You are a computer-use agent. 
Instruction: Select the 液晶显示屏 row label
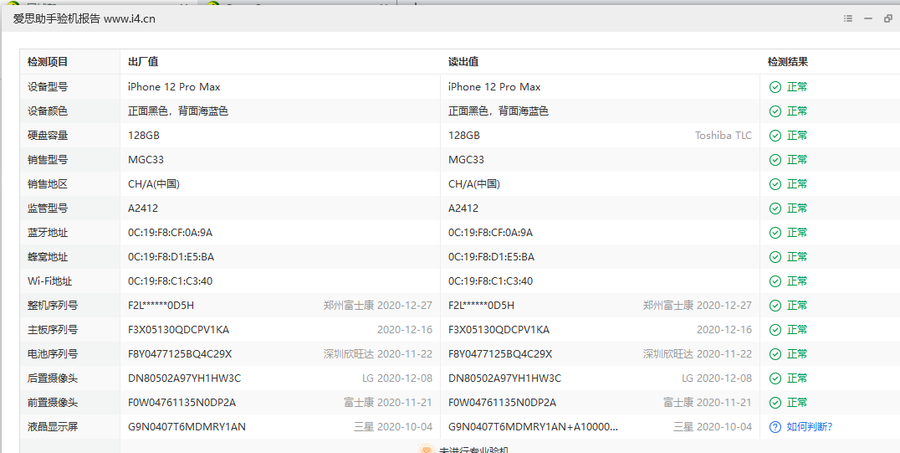(x=53, y=427)
